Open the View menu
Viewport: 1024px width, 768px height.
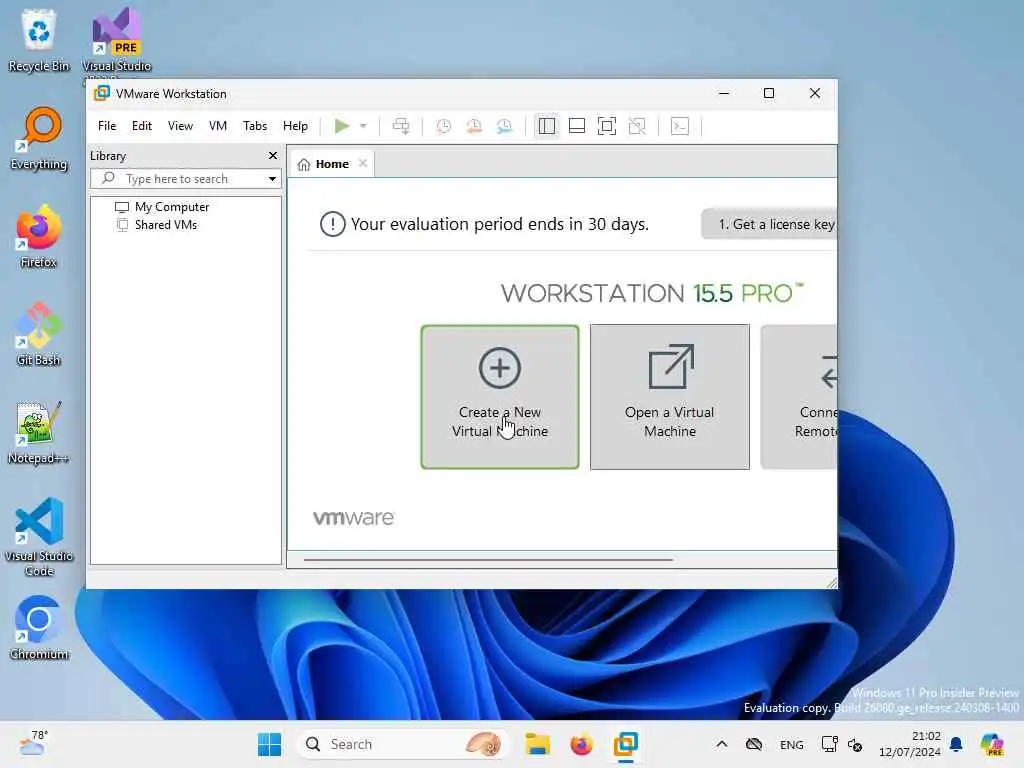[180, 126]
